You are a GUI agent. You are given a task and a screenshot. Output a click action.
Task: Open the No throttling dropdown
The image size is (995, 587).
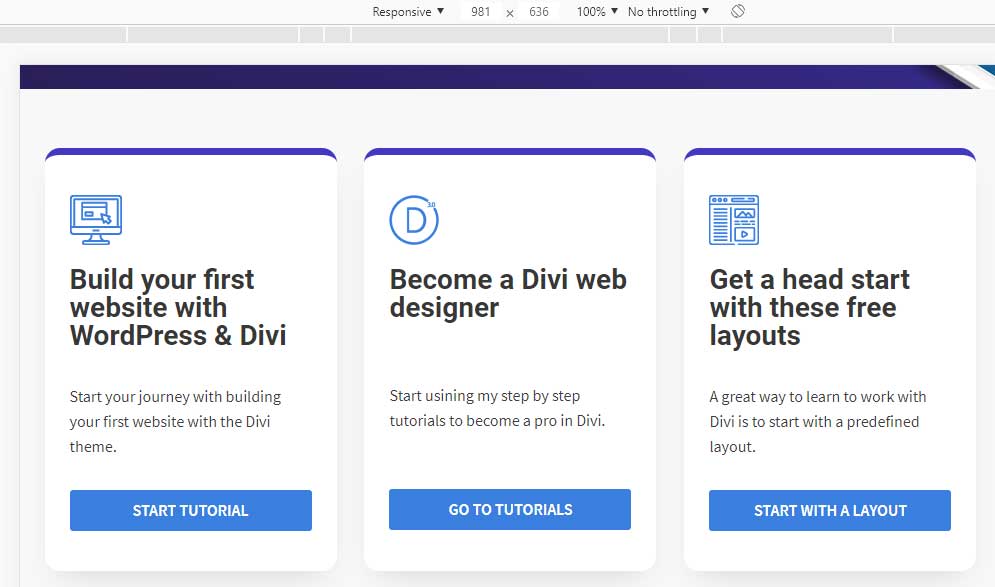pos(668,11)
